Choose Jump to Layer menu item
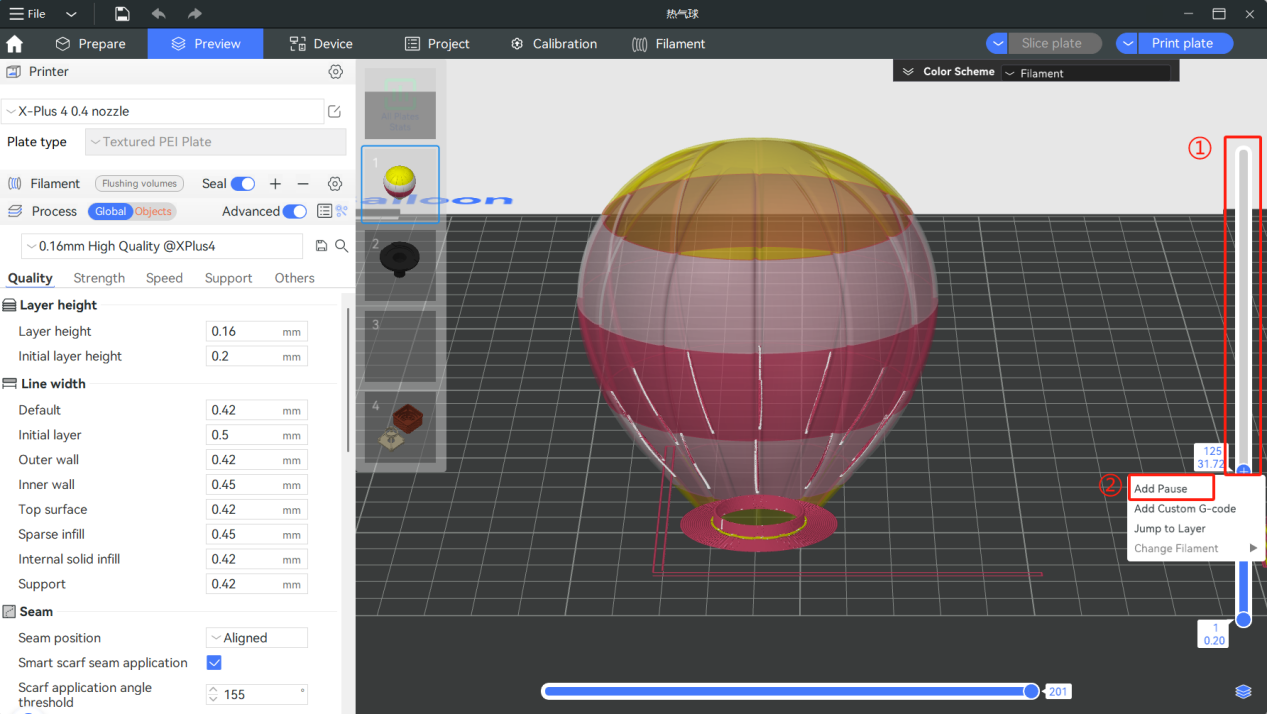Image resolution: width=1267 pixels, height=714 pixels. [1170, 529]
